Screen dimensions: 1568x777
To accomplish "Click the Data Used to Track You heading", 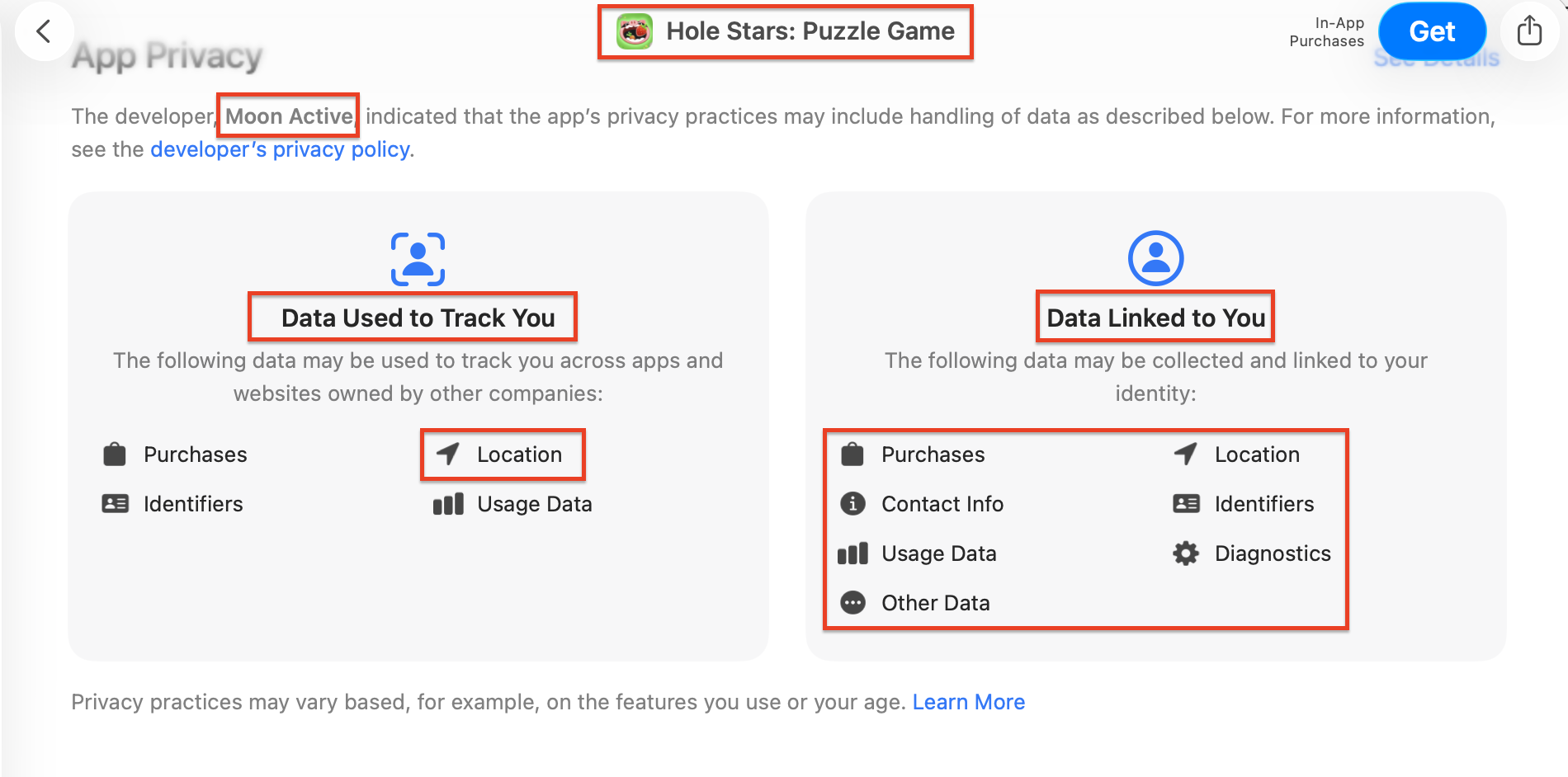I will pyautogui.click(x=418, y=318).
